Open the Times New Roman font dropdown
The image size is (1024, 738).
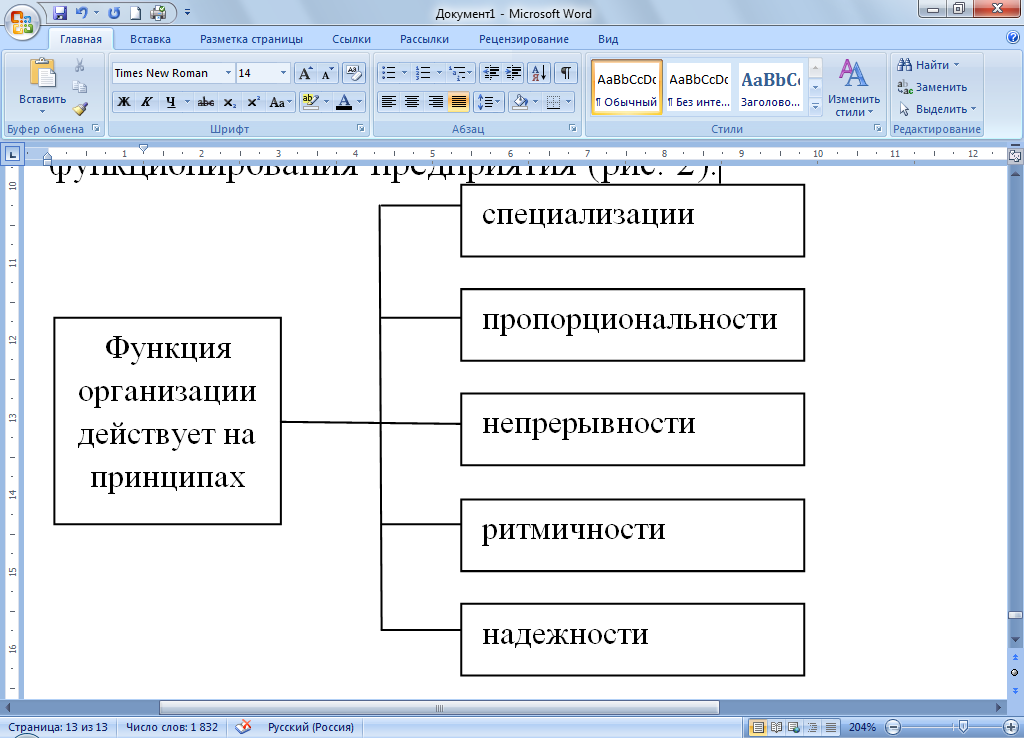coord(227,73)
